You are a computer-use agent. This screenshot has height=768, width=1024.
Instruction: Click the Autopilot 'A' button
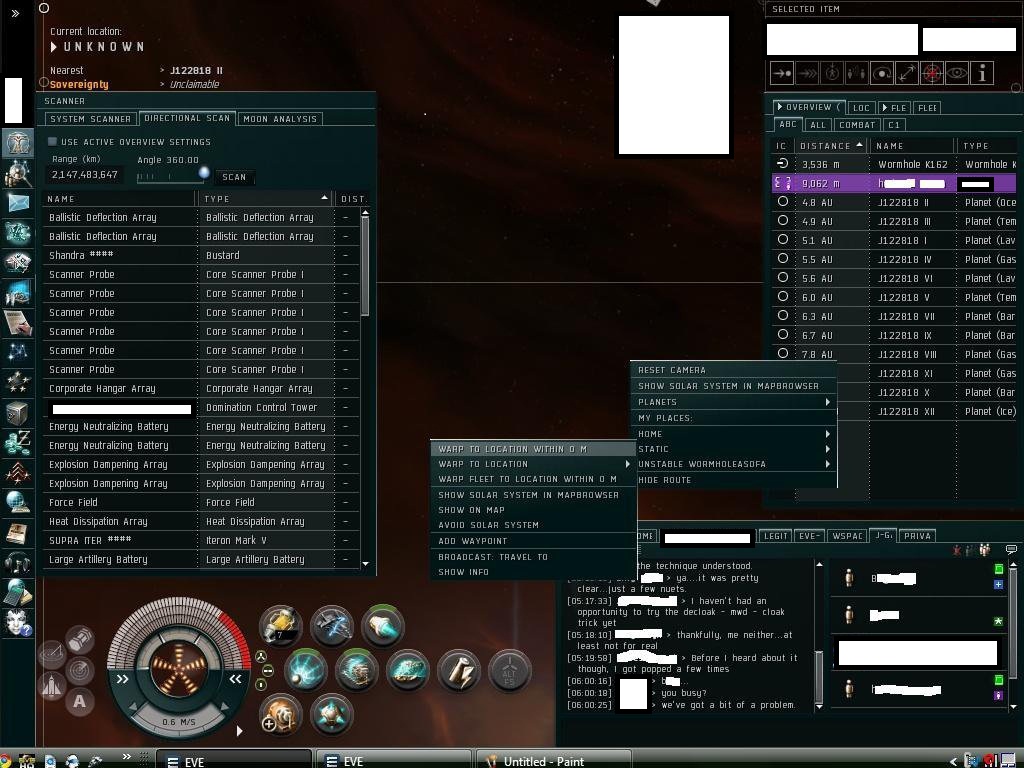79,702
